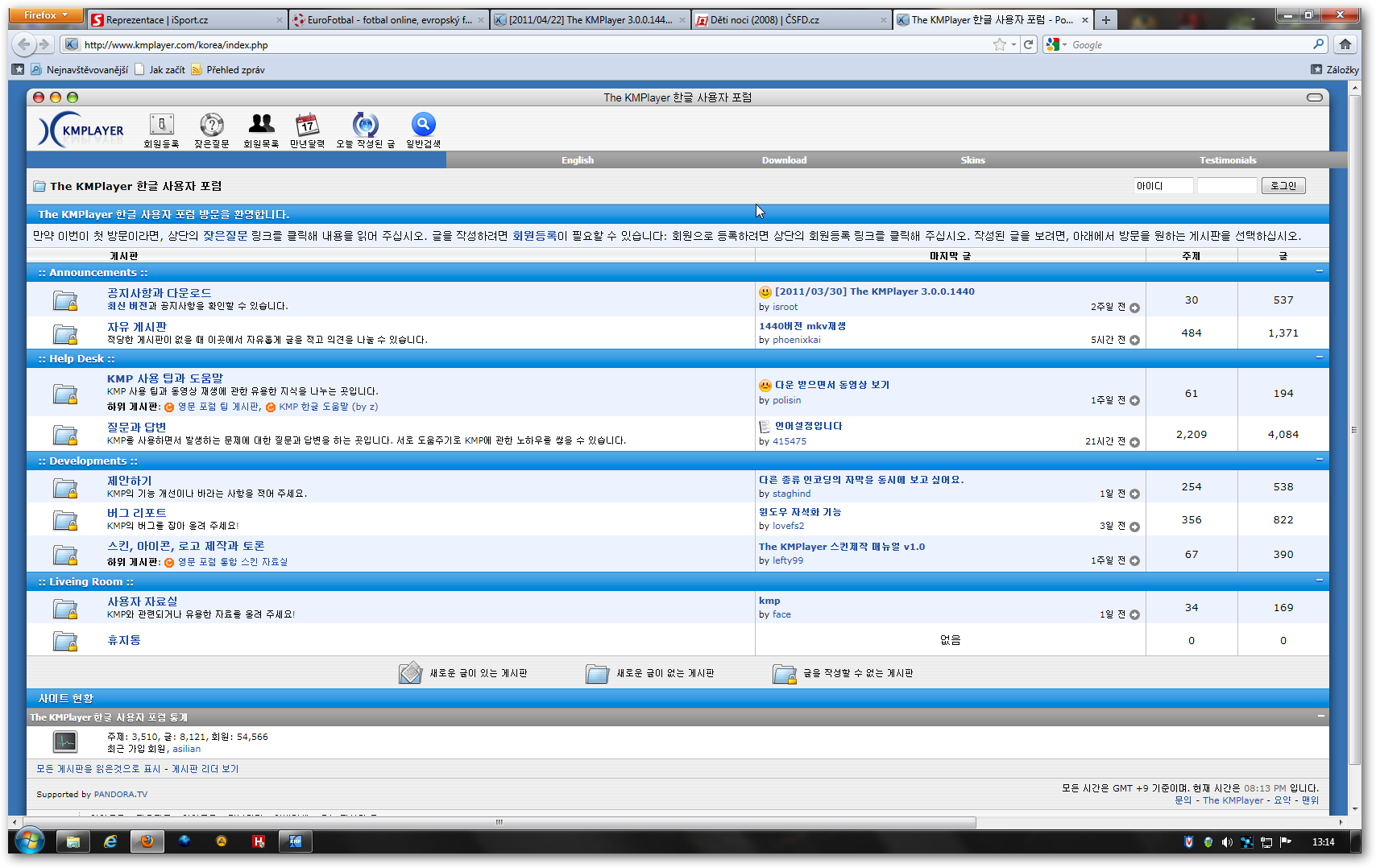Open Internet Explorer from the taskbar
Screen dimensions: 1376x868
pyautogui.click(x=110, y=841)
